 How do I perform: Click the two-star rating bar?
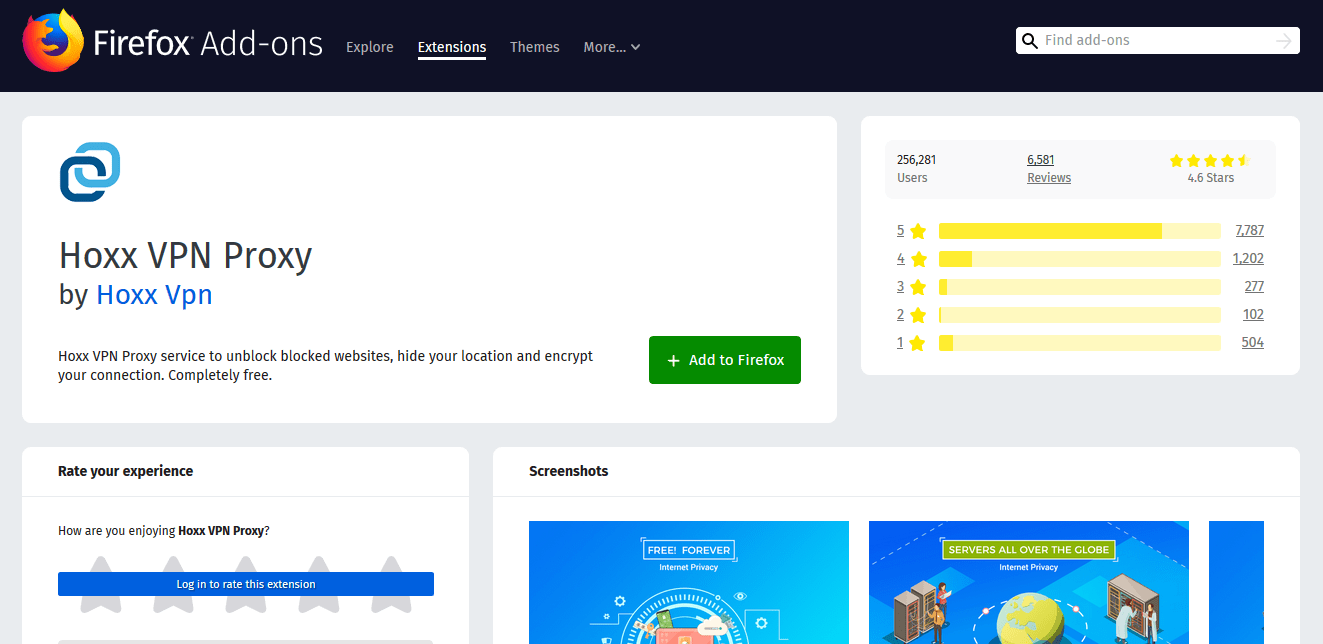pos(1080,315)
